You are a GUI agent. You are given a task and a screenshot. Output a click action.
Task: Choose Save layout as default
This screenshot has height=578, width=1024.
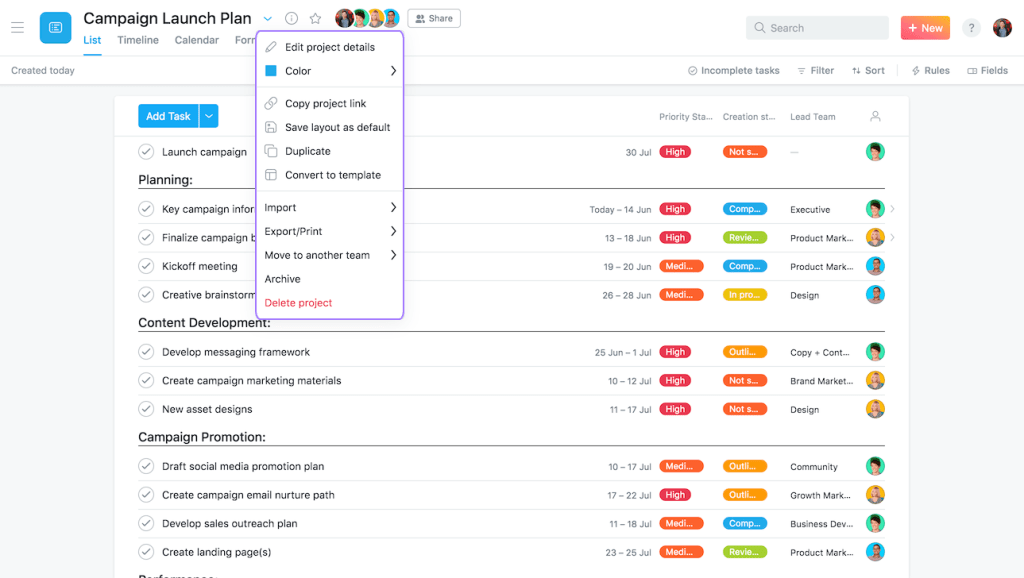pos(330,127)
